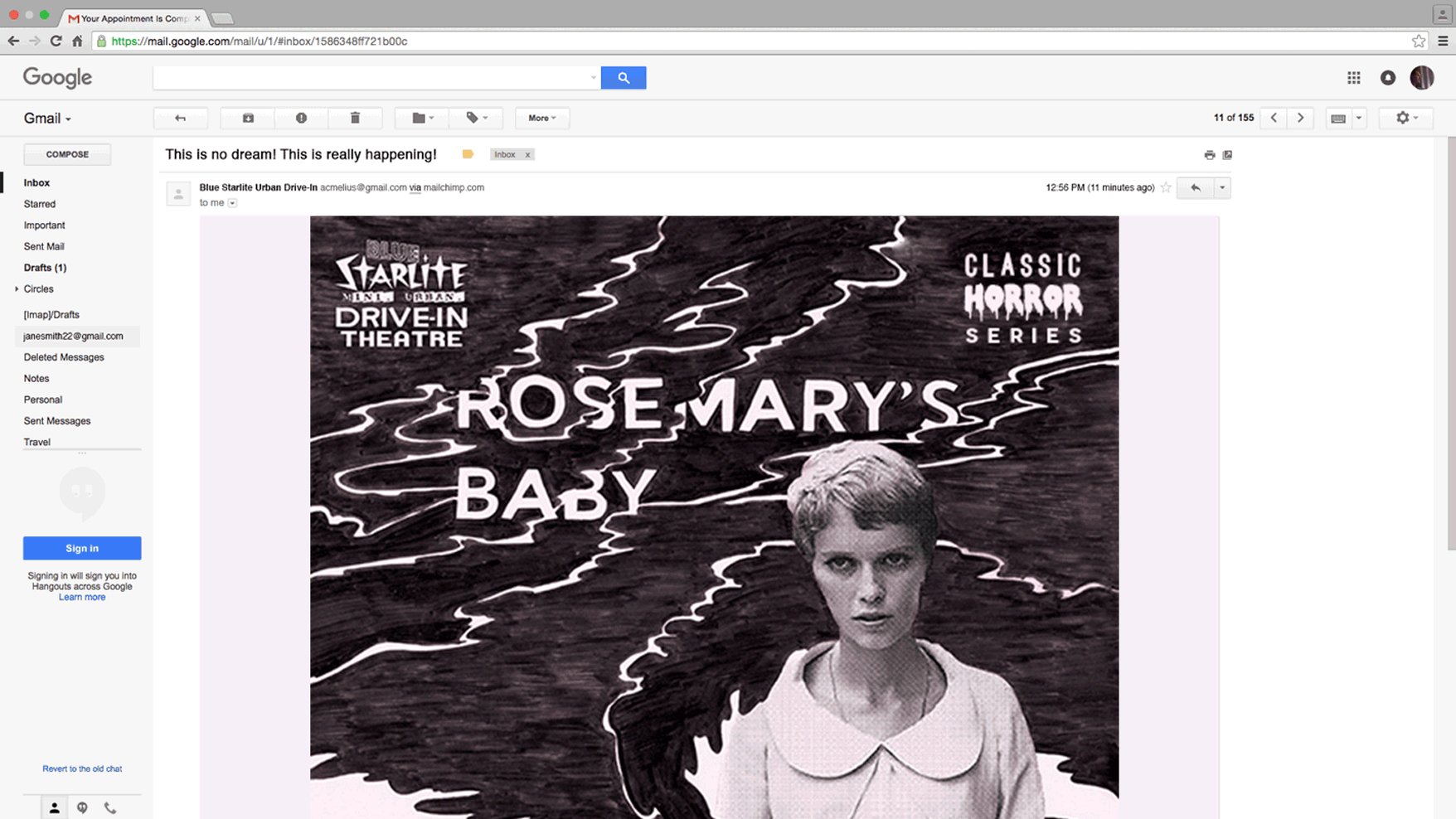Open a new browser tab

click(x=222, y=18)
